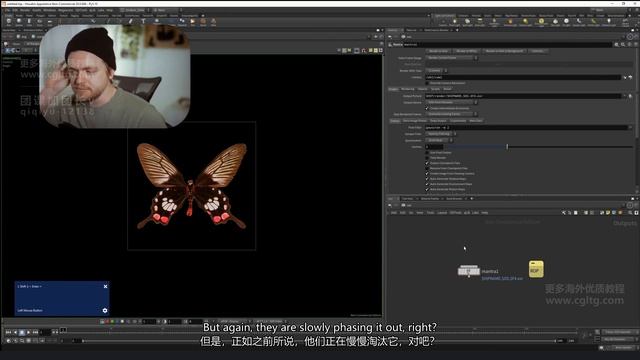640x360 pixels.
Task: Toggle Auto-Generate Photon Maps checkbox
Action: [x=427, y=189]
